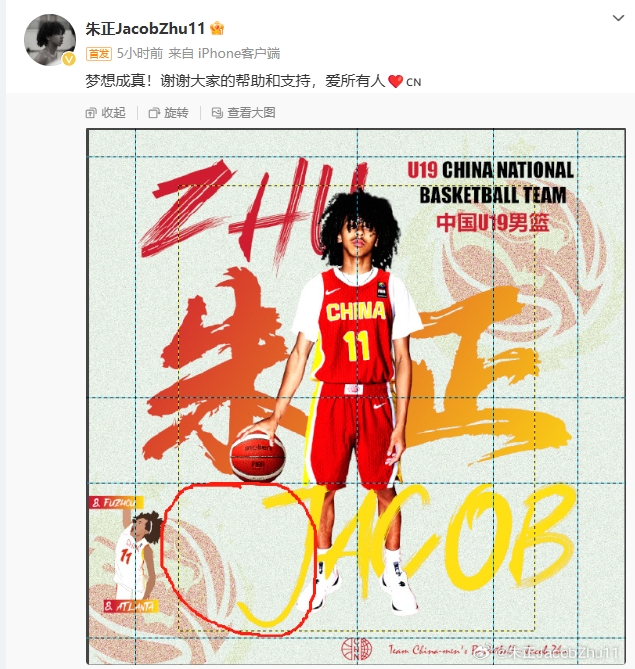The width and height of the screenshot is (635, 669).
Task: Click the 收起 collapse icon
Action: (91, 113)
